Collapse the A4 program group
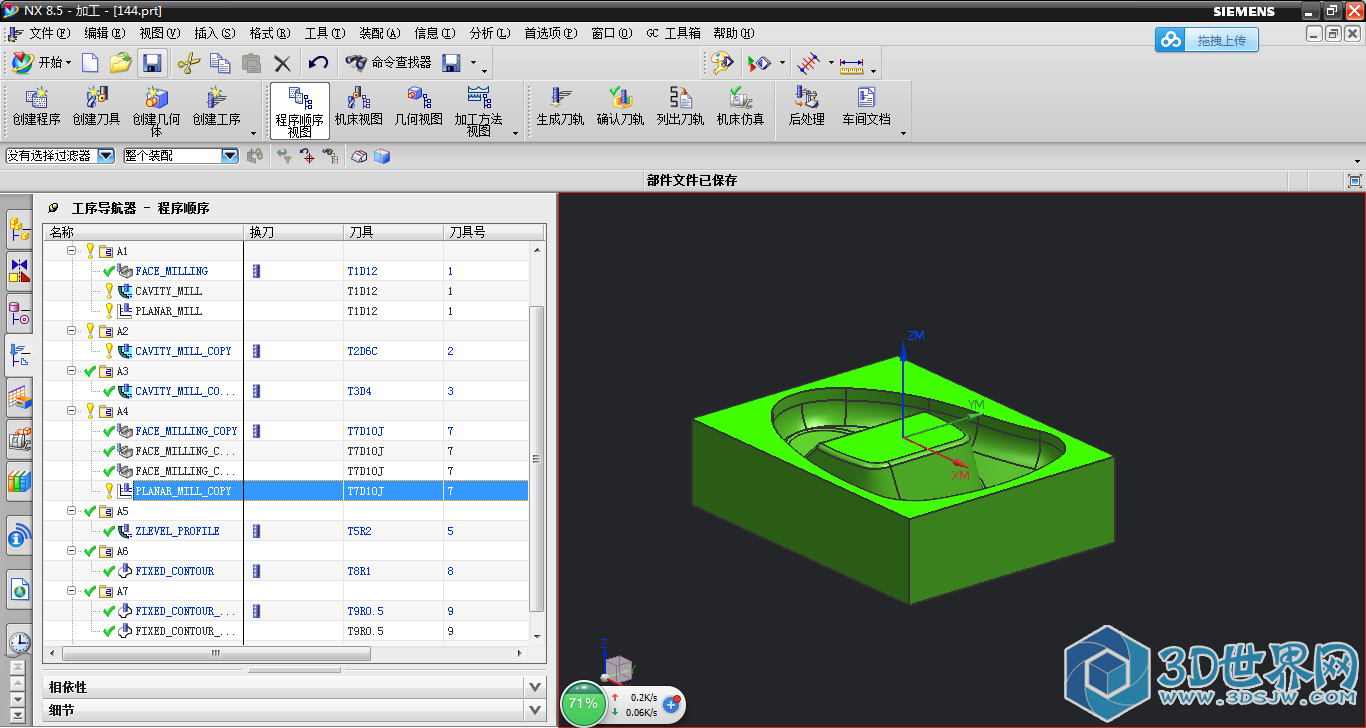Screen dimensions: 1366x728 [72, 410]
